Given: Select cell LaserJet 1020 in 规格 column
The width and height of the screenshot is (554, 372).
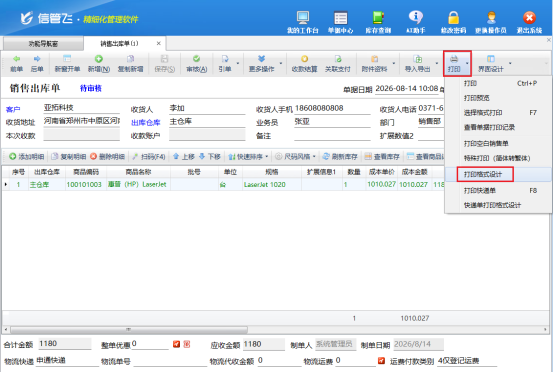Looking at the screenshot, I should point(272,184).
